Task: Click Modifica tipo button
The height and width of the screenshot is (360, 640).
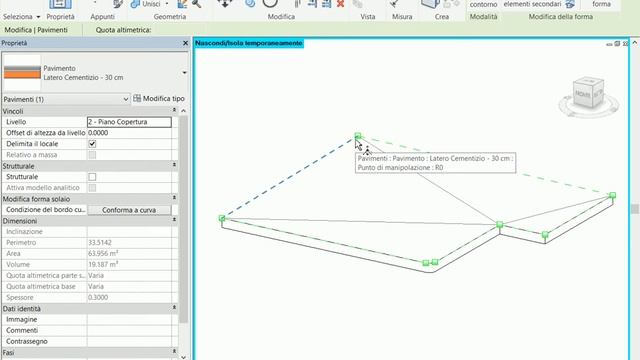Action: tap(159, 98)
